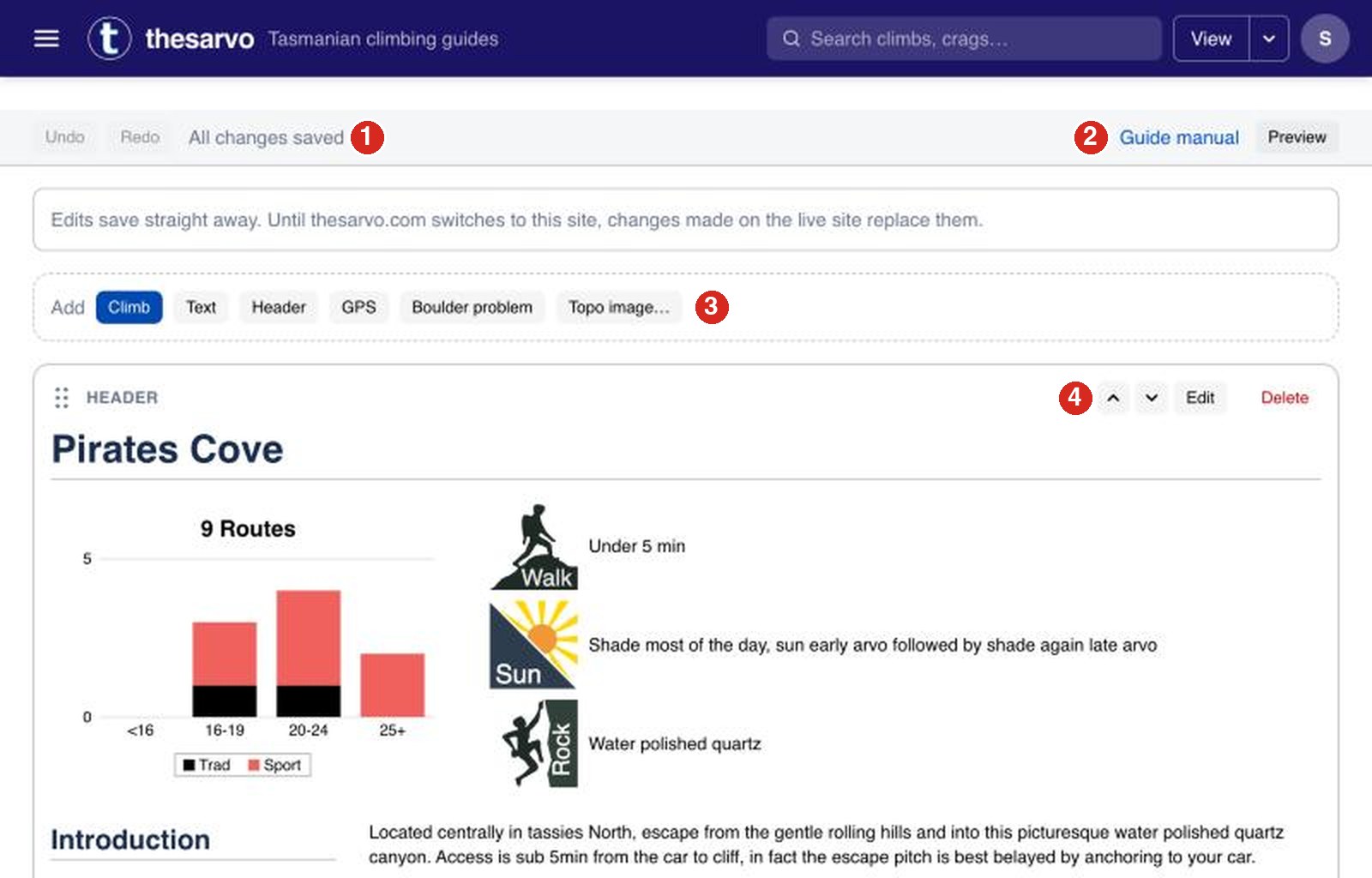This screenshot has width=1372, height=878.
Task: Click the Introduction heading
Action: (130, 839)
